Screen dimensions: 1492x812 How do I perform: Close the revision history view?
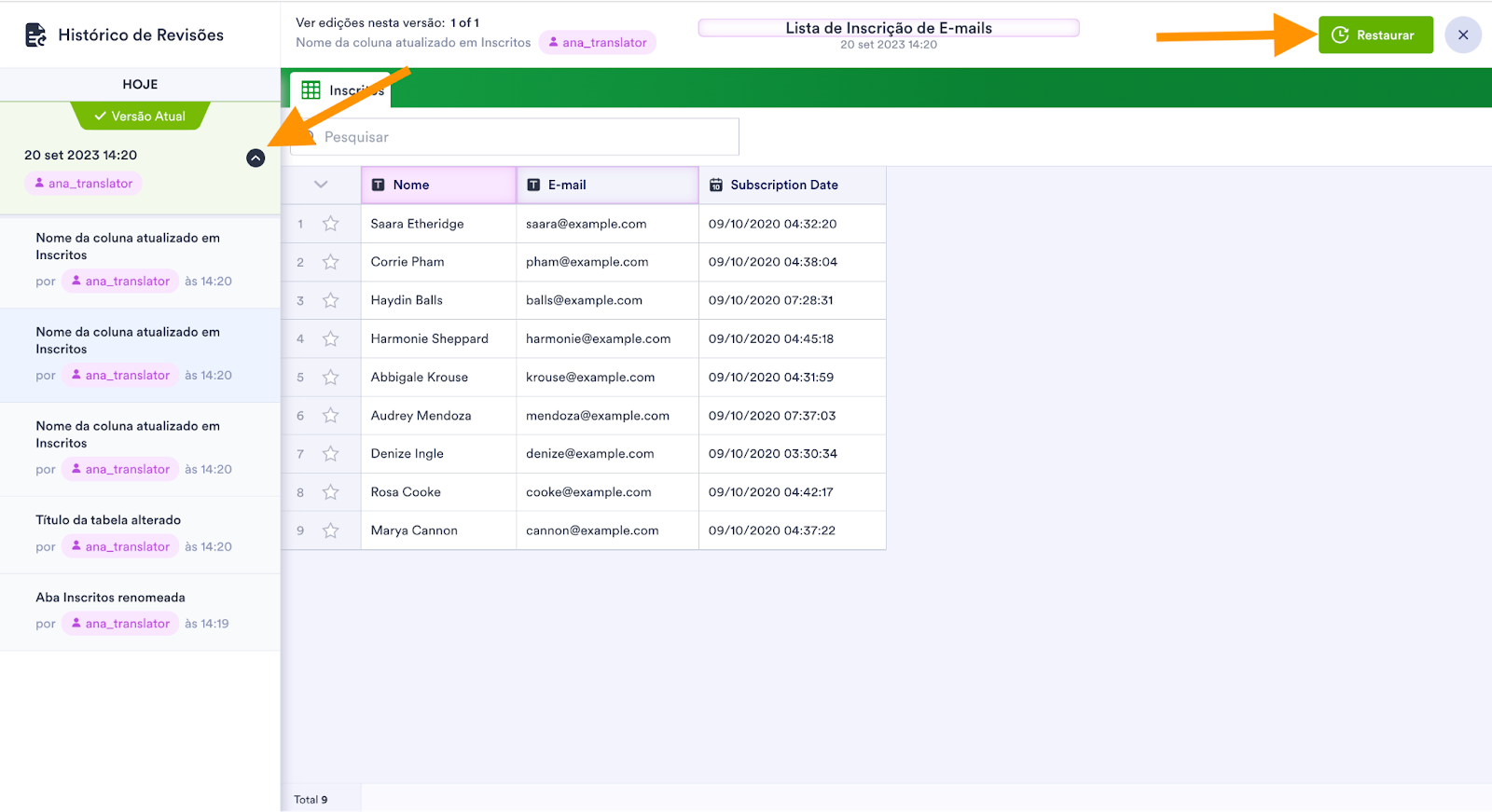point(1462,35)
